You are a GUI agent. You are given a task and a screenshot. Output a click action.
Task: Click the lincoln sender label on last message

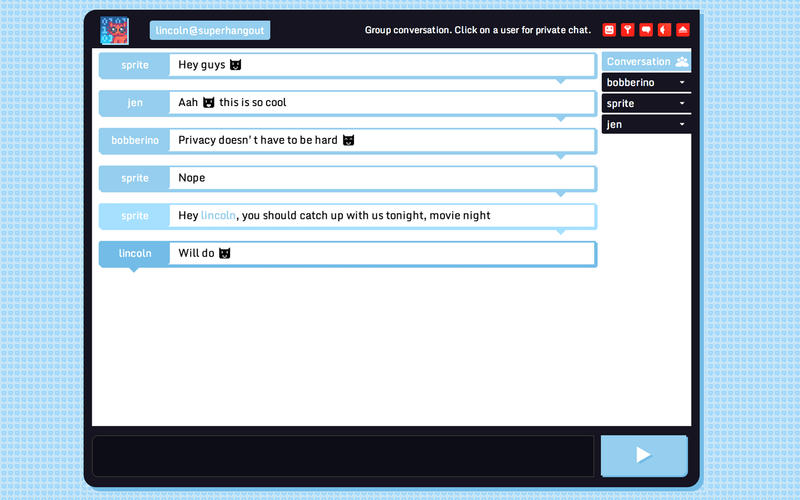tap(134, 254)
